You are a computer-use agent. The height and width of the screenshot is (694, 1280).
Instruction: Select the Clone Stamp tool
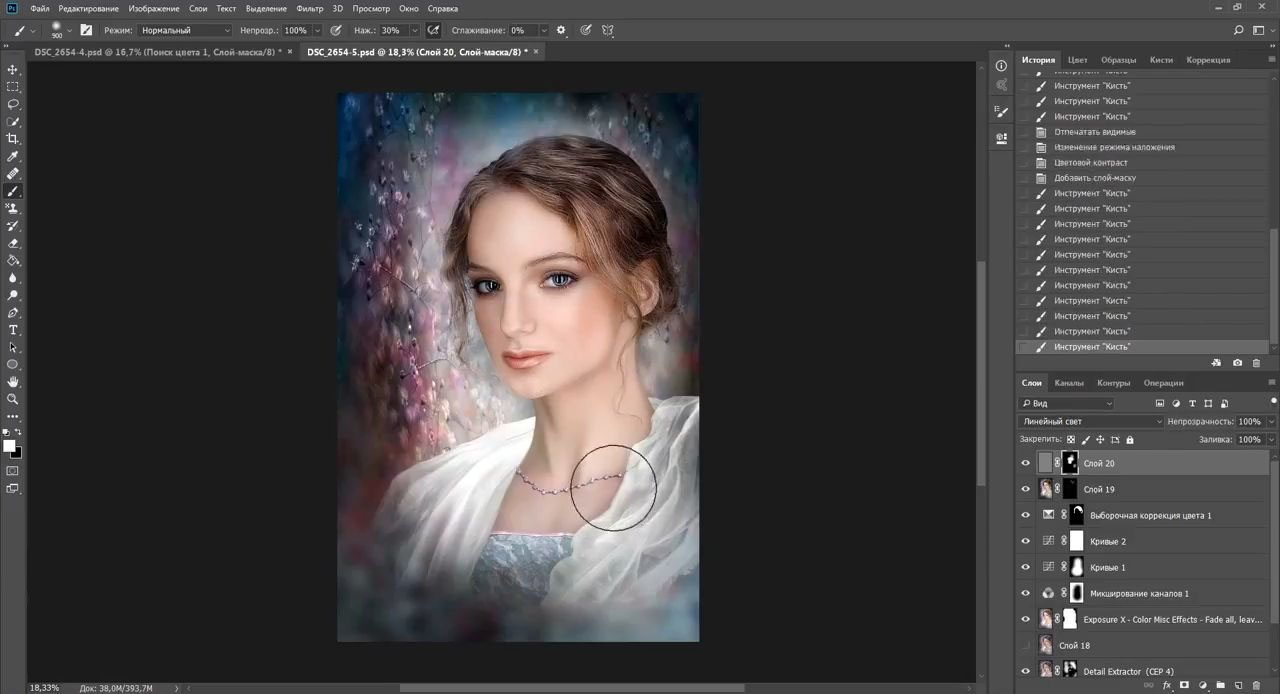(x=13, y=208)
